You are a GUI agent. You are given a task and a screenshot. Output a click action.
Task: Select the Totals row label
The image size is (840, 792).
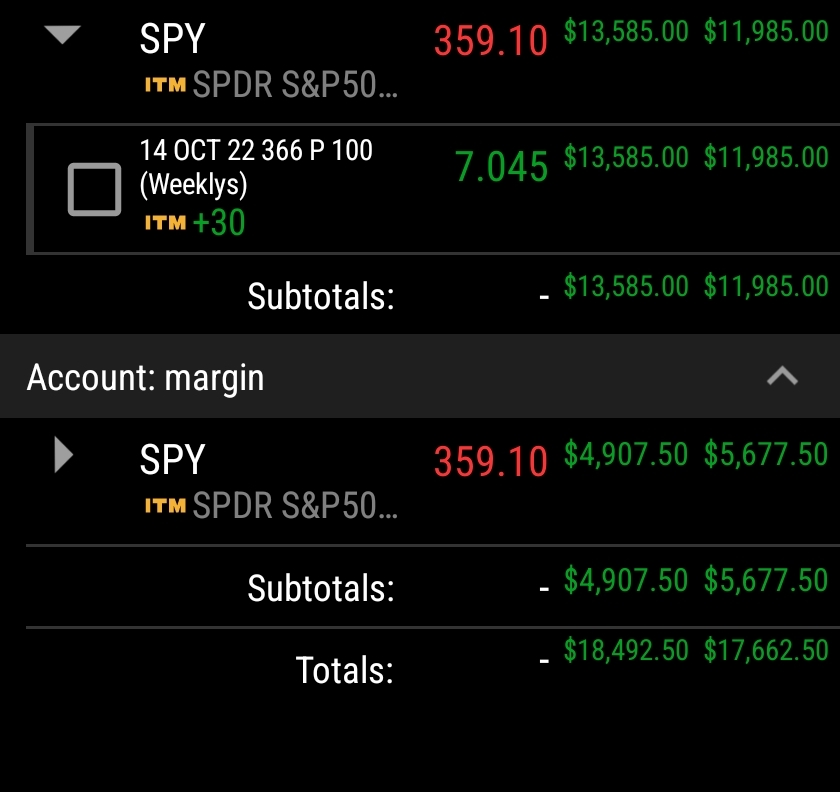point(344,670)
